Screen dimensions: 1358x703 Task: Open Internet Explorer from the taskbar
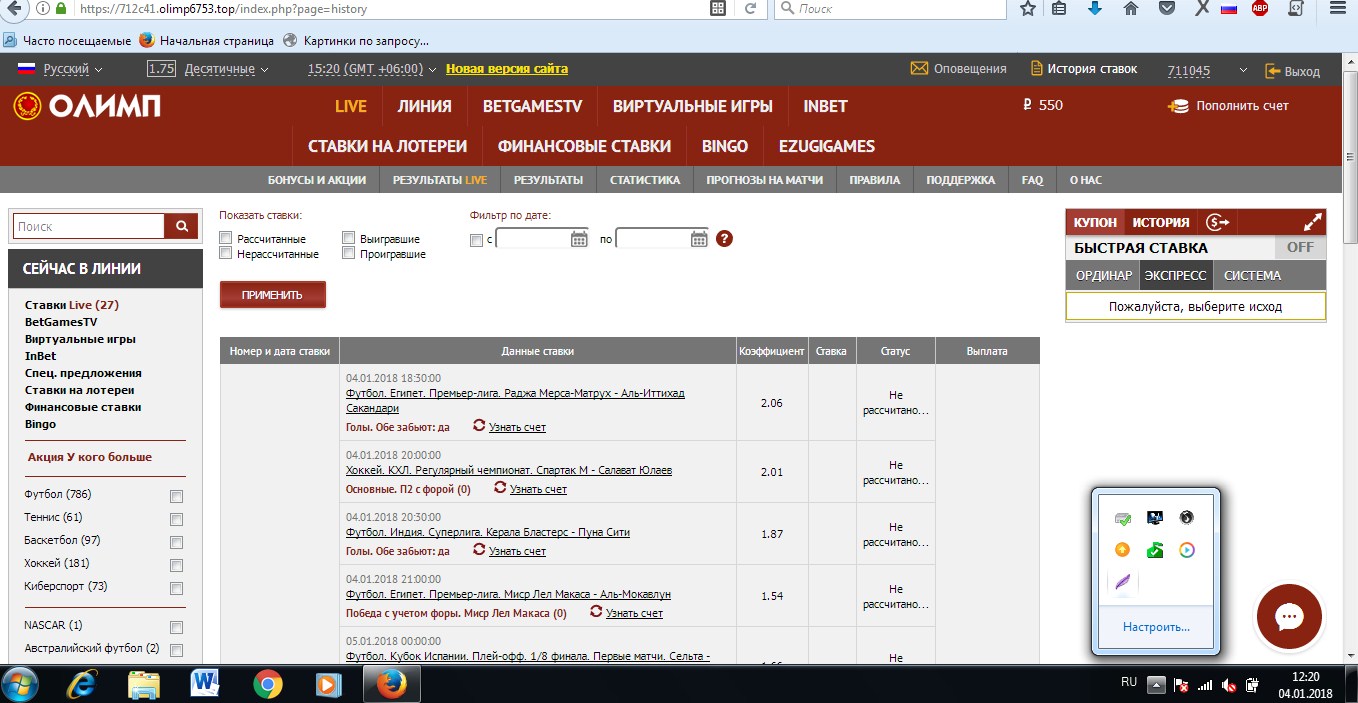click(x=82, y=685)
